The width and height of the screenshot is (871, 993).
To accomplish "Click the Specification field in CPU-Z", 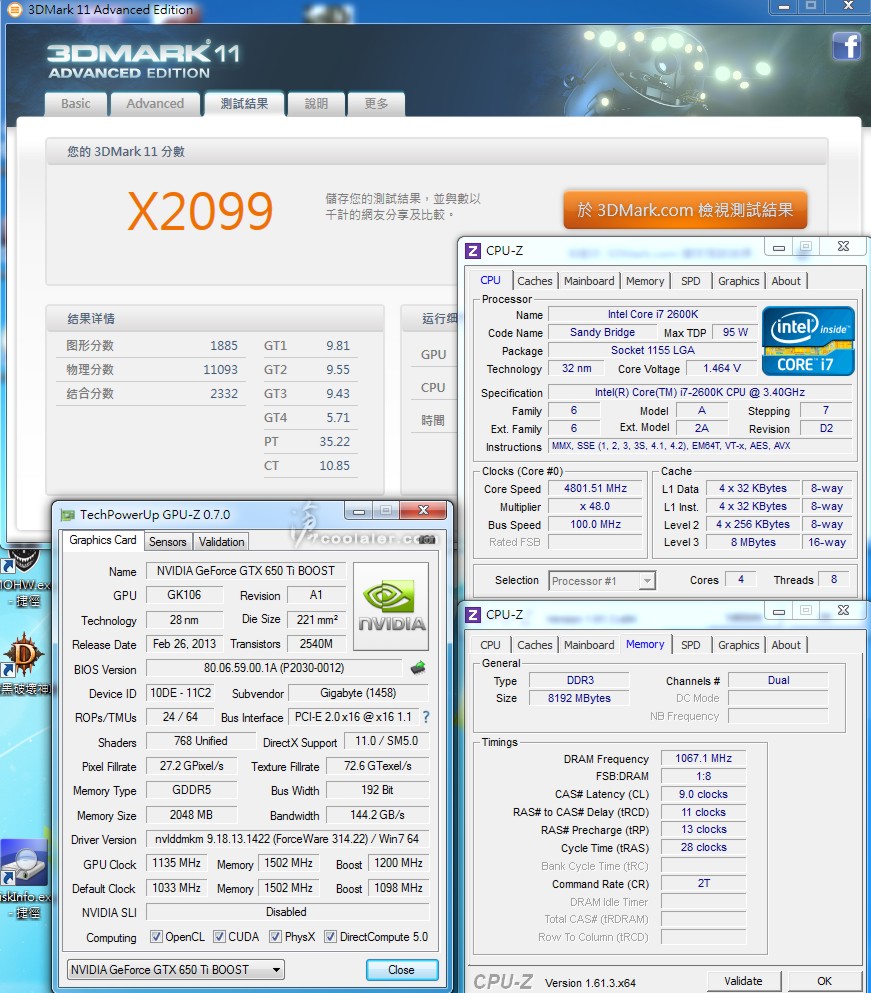I will pyautogui.click(x=699, y=393).
